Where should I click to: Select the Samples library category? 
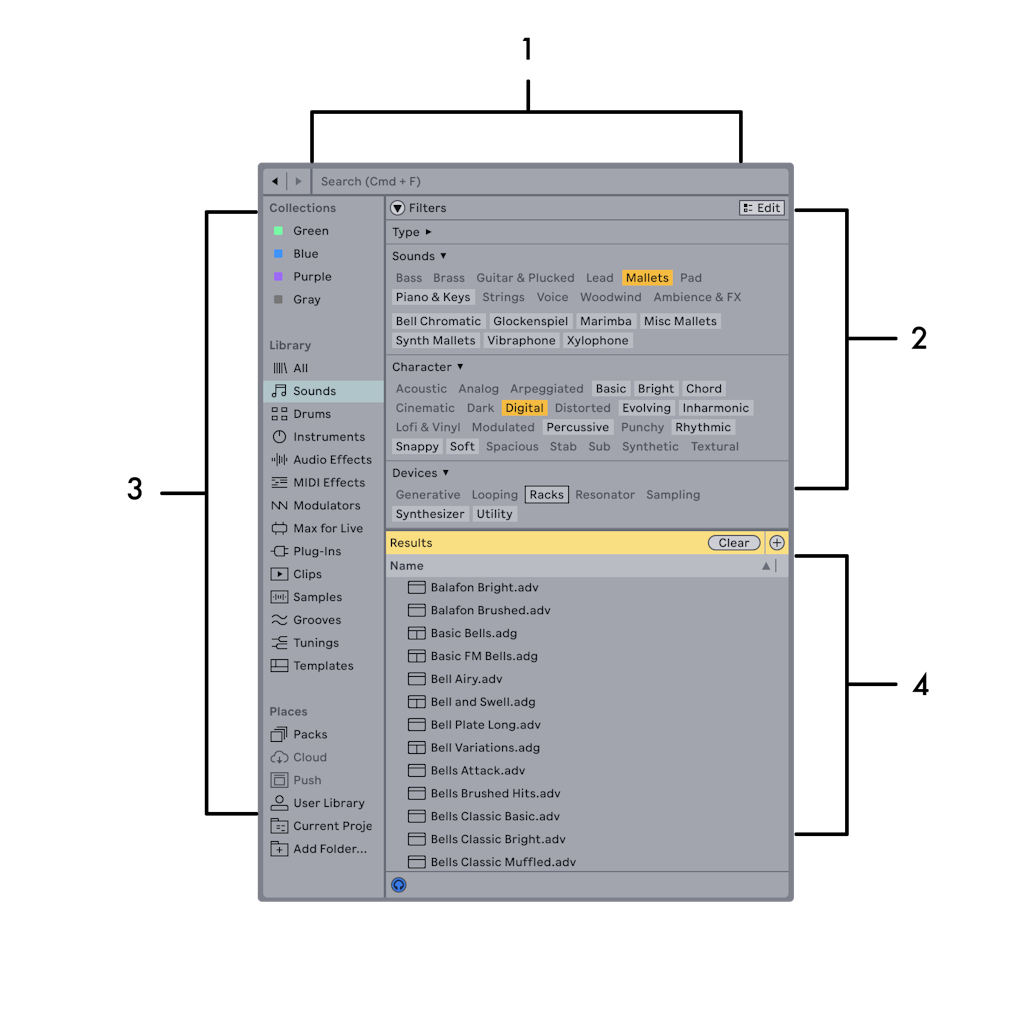coord(315,597)
